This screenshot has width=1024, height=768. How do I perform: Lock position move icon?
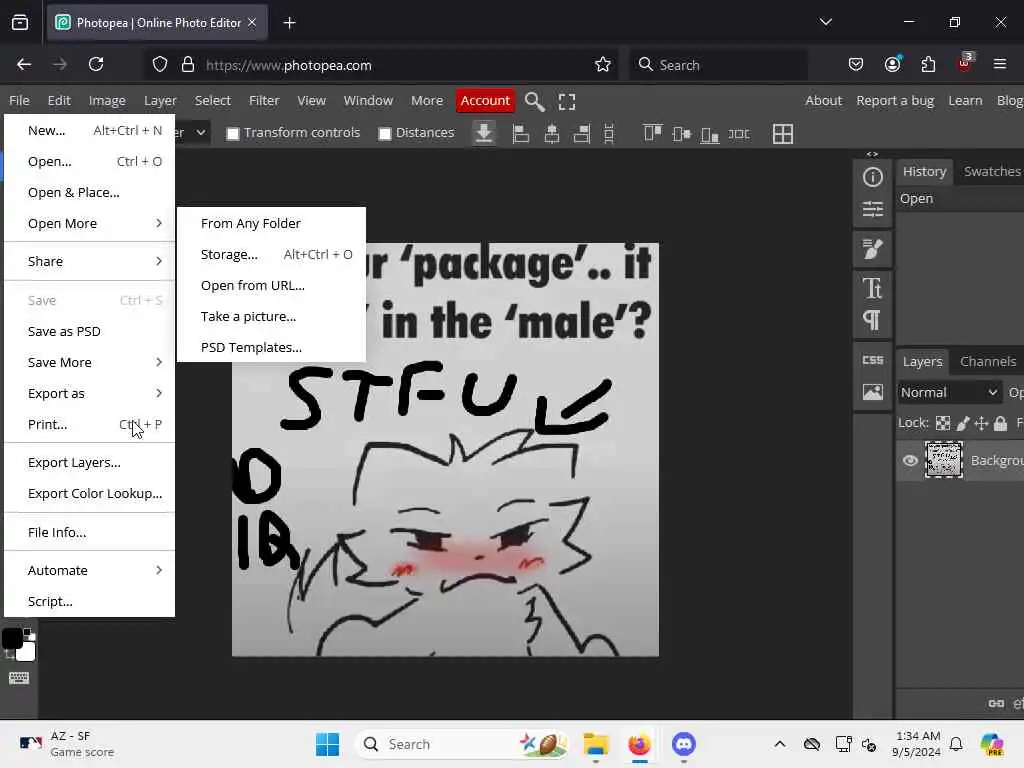point(981,423)
